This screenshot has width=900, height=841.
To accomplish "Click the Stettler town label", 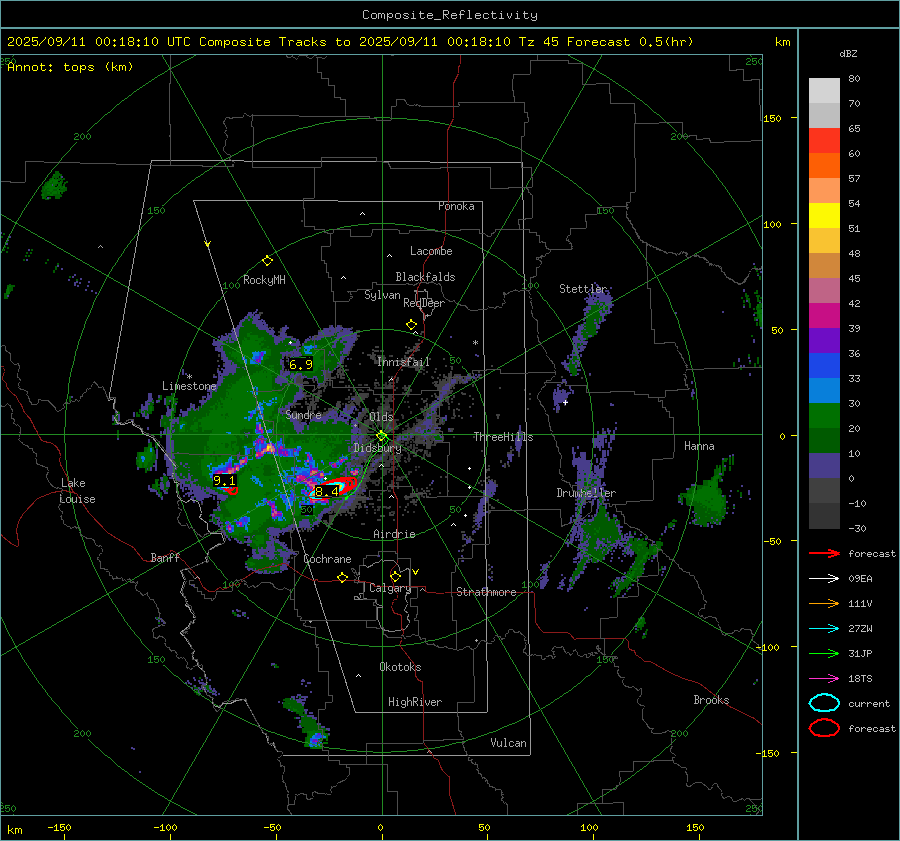I will coord(583,289).
